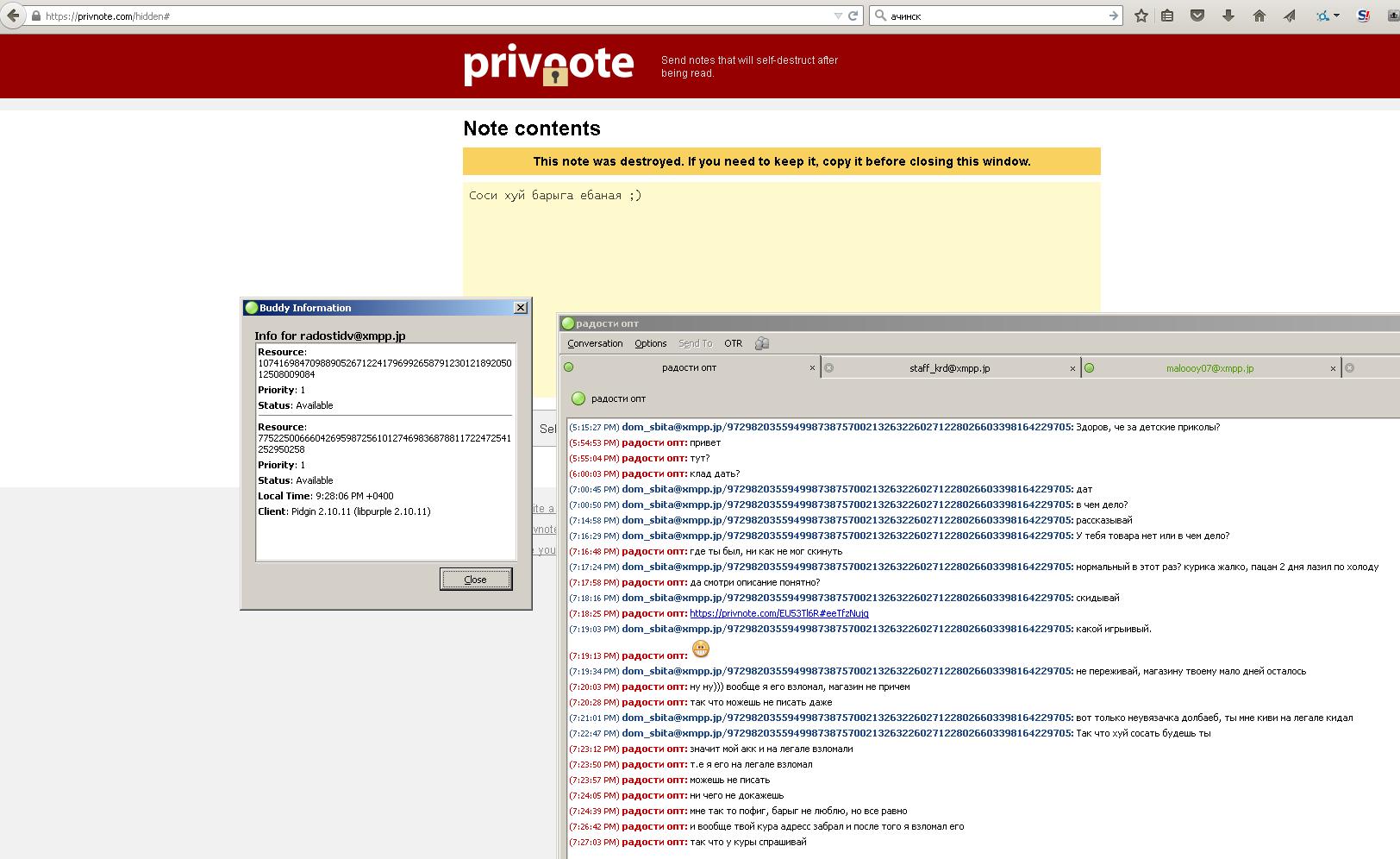
Task: Click the paper plane send icon
Action: [x=1290, y=16]
